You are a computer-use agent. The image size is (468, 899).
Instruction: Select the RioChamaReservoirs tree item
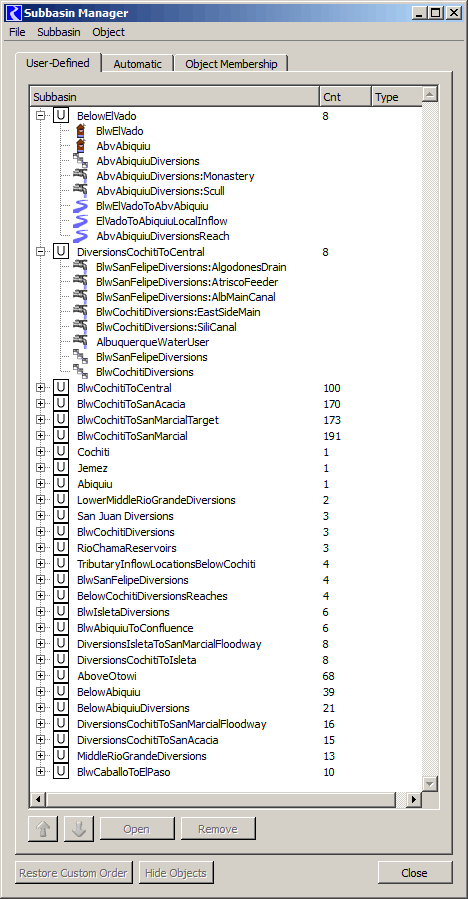tap(127, 549)
